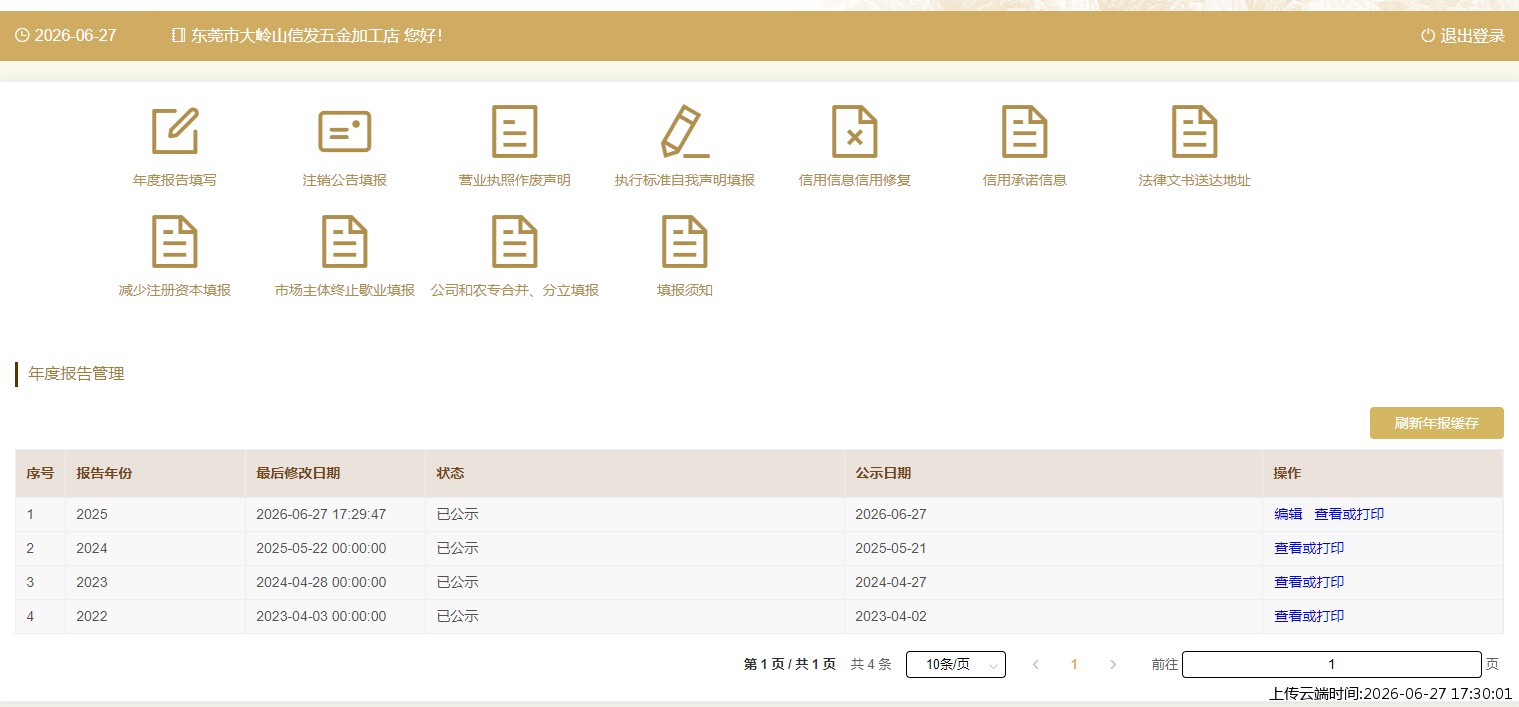This screenshot has height=707, width=1519.
Task: Click 已公示 status in the 2022 row
Action: 457,616
